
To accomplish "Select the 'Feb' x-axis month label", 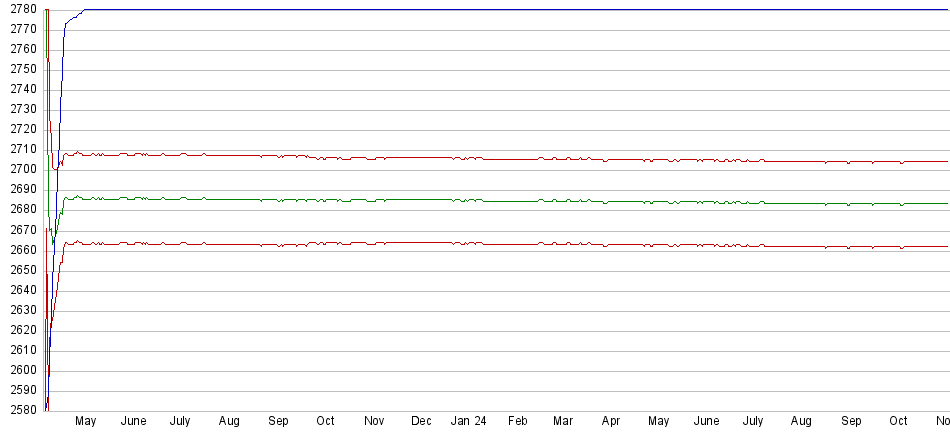I will coord(517,422).
